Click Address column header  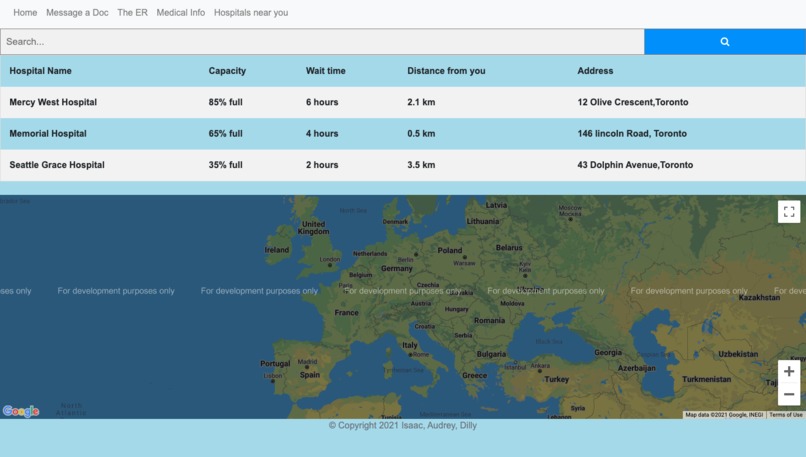coord(595,71)
